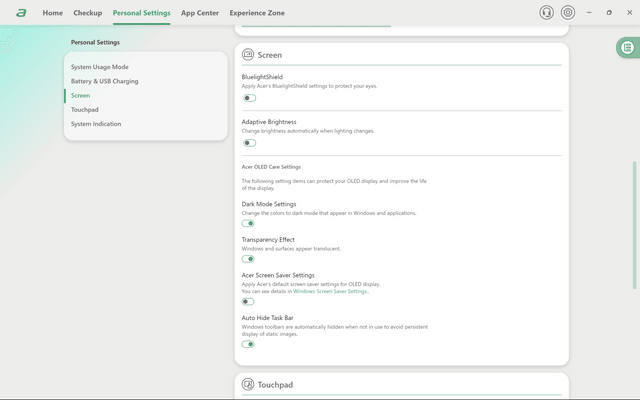This screenshot has height=400, width=640.
Task: Click the Acer OLED Care Settings label
Action: 271,167
